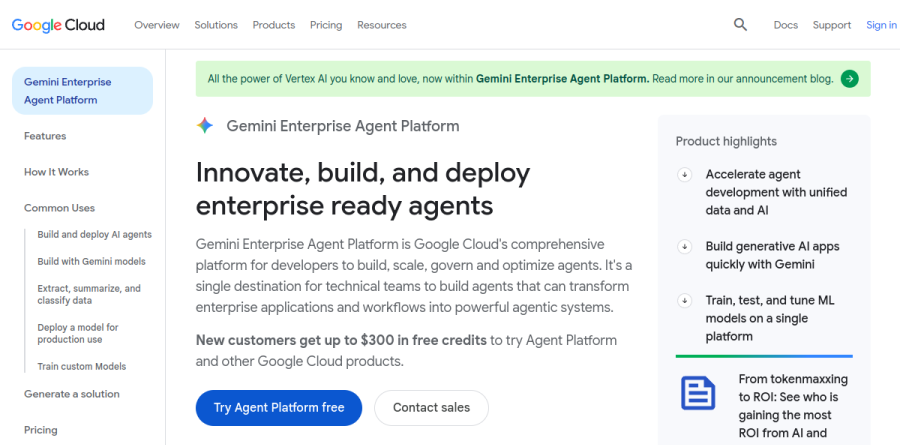Click down-arrow icon beside Accelerate agent development
The image size is (900, 445).
(684, 175)
